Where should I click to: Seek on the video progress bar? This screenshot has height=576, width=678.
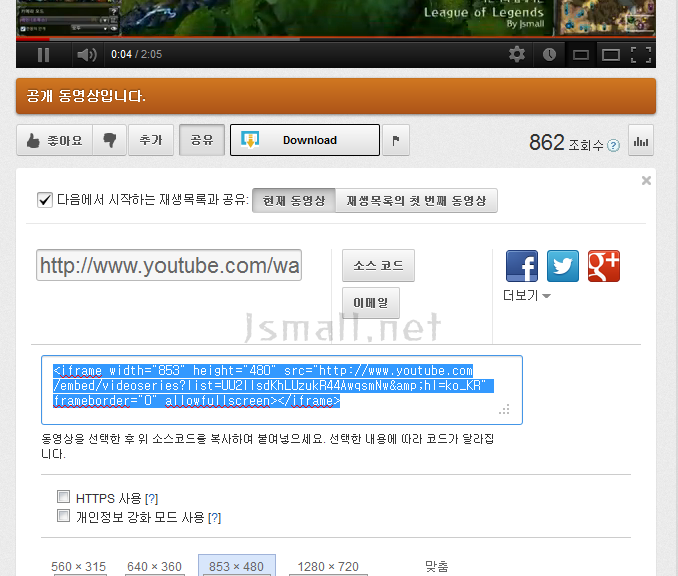(x=336, y=39)
